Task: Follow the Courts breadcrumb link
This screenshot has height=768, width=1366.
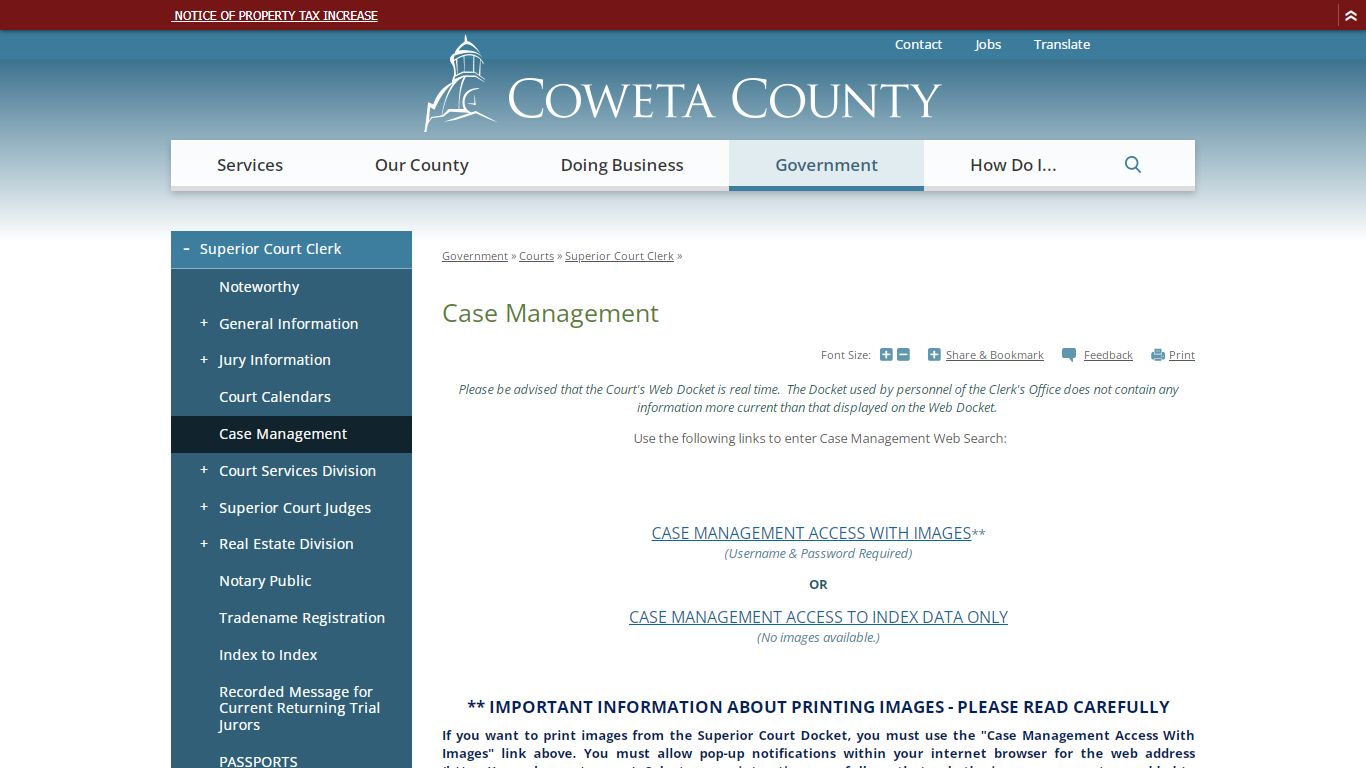Action: tap(536, 256)
